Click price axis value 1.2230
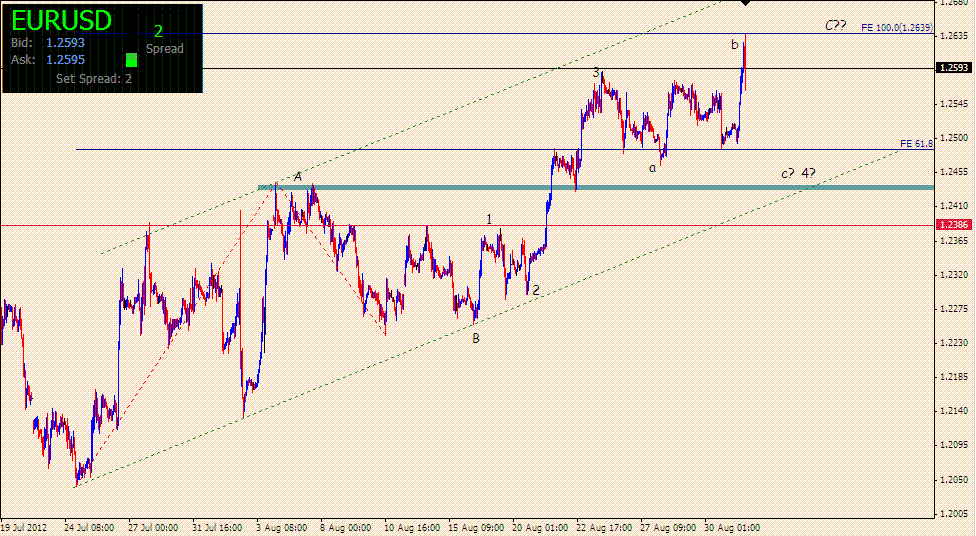Image resolution: width=976 pixels, height=536 pixels. [x=954, y=343]
